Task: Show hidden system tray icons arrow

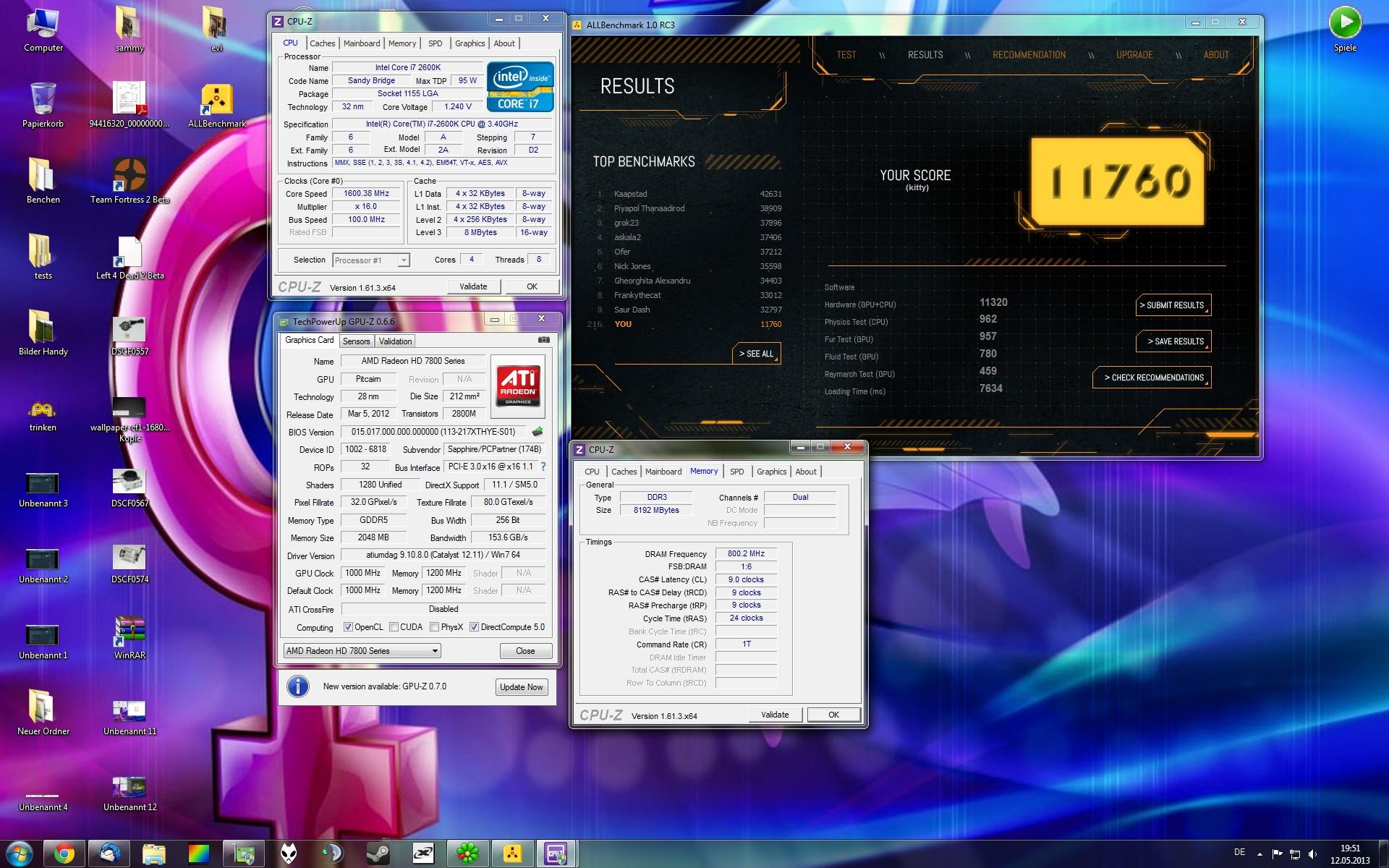Action: (x=1260, y=854)
